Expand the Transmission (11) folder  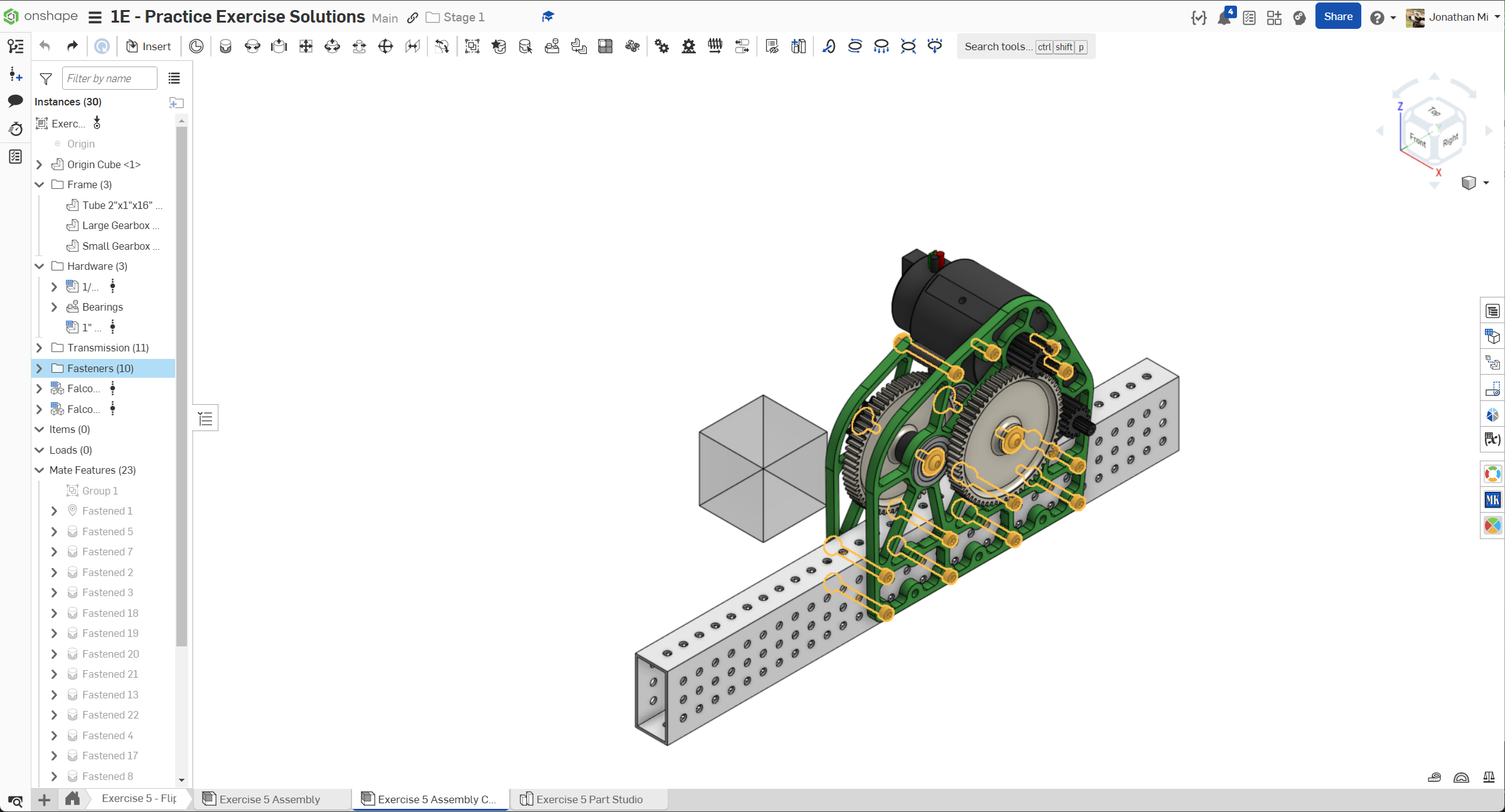pyautogui.click(x=40, y=348)
